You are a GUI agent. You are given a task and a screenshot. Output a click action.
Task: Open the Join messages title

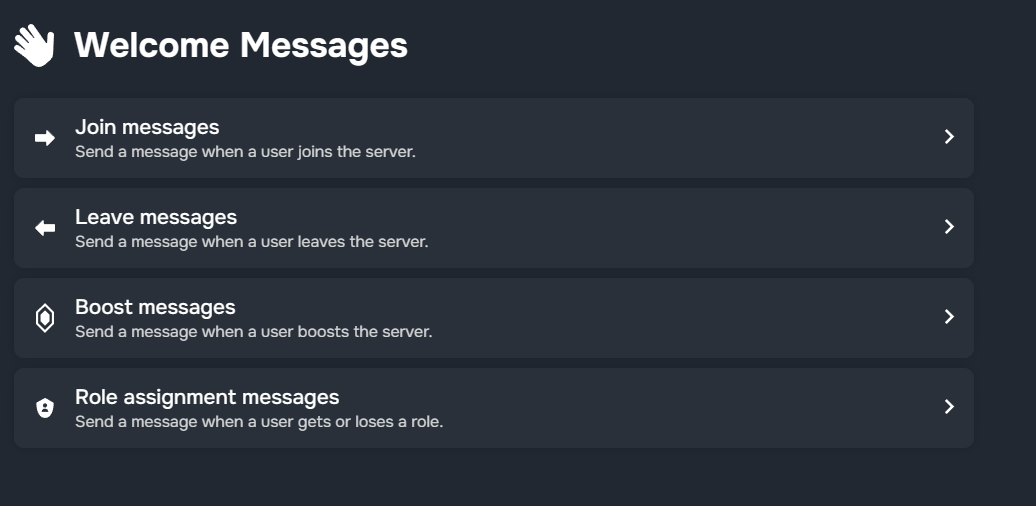coord(147,127)
